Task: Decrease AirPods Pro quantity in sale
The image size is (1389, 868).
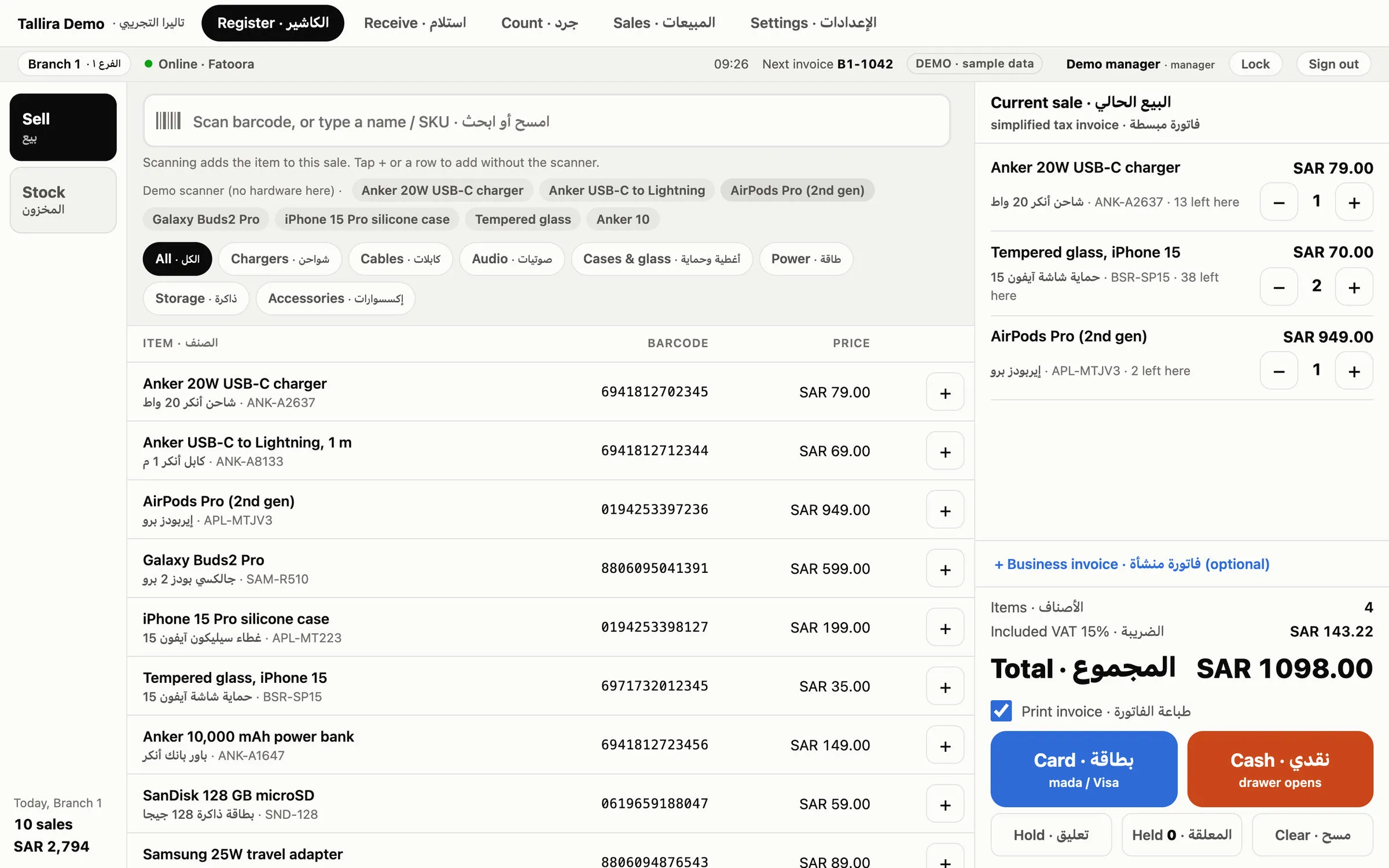Action: (x=1278, y=370)
